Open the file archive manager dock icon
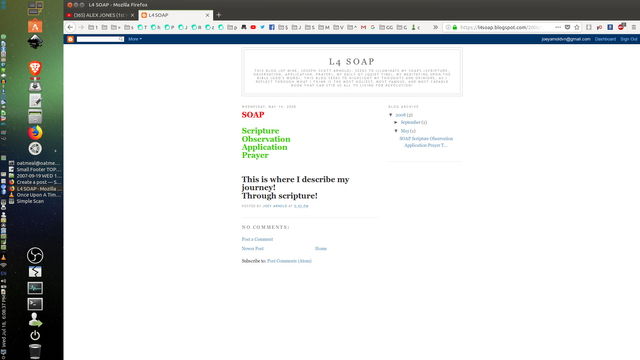The height and width of the screenshot is (360, 640). (x=35, y=117)
